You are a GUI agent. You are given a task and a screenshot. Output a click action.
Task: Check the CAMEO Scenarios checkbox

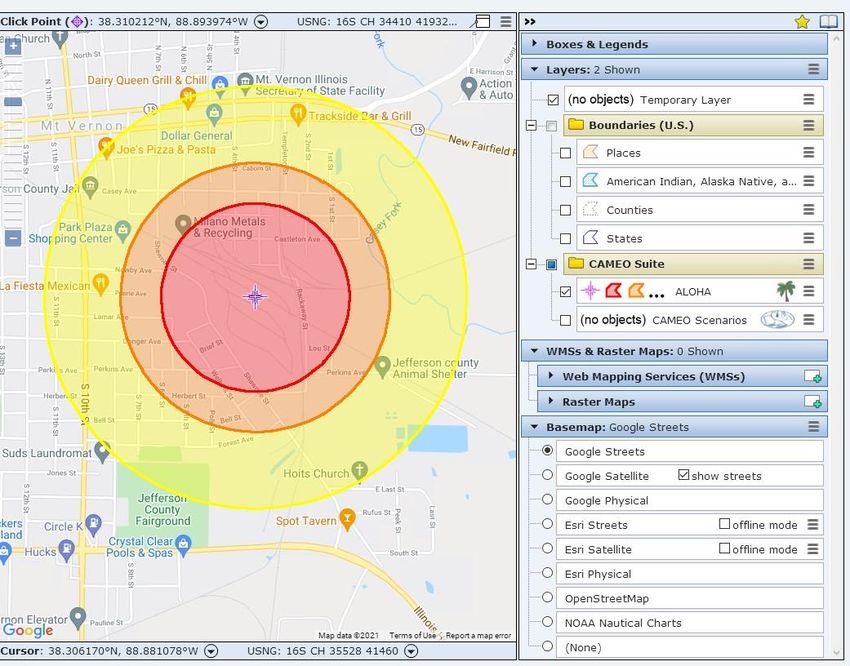click(565, 320)
